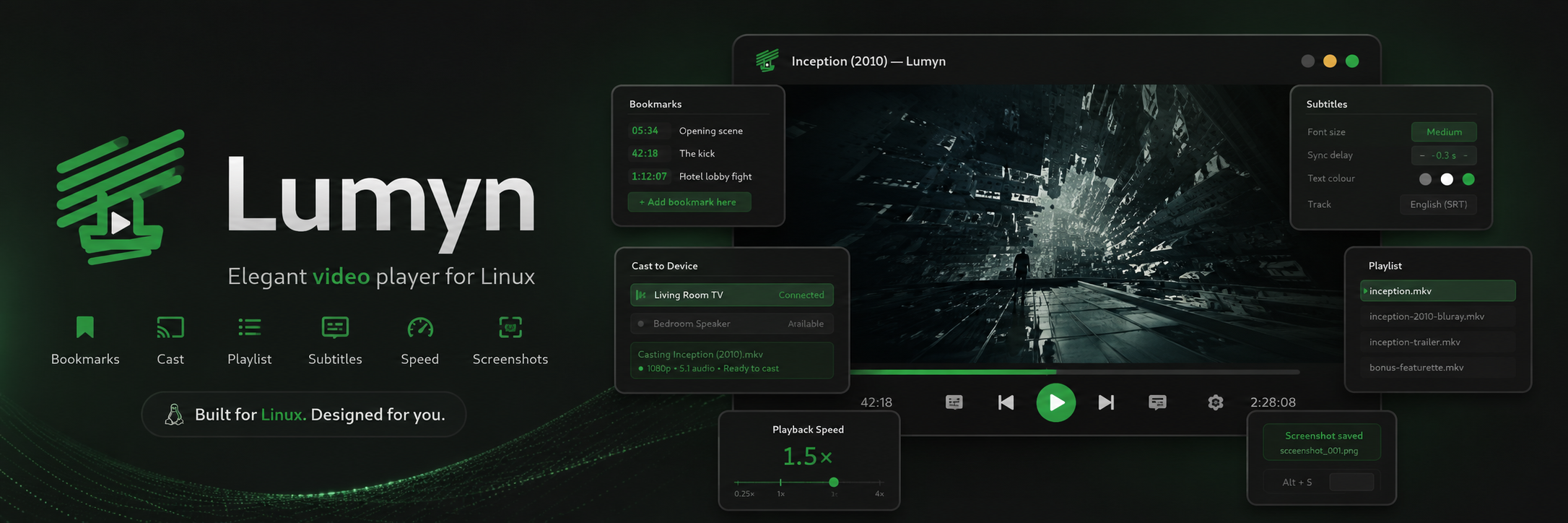Play the video with the green play button
Viewport: 1568px width, 523px height.
[1056, 402]
